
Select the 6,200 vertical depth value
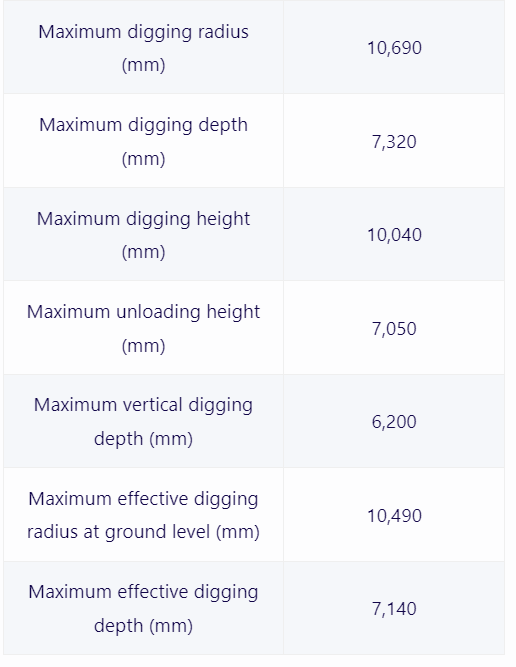pyautogui.click(x=394, y=422)
